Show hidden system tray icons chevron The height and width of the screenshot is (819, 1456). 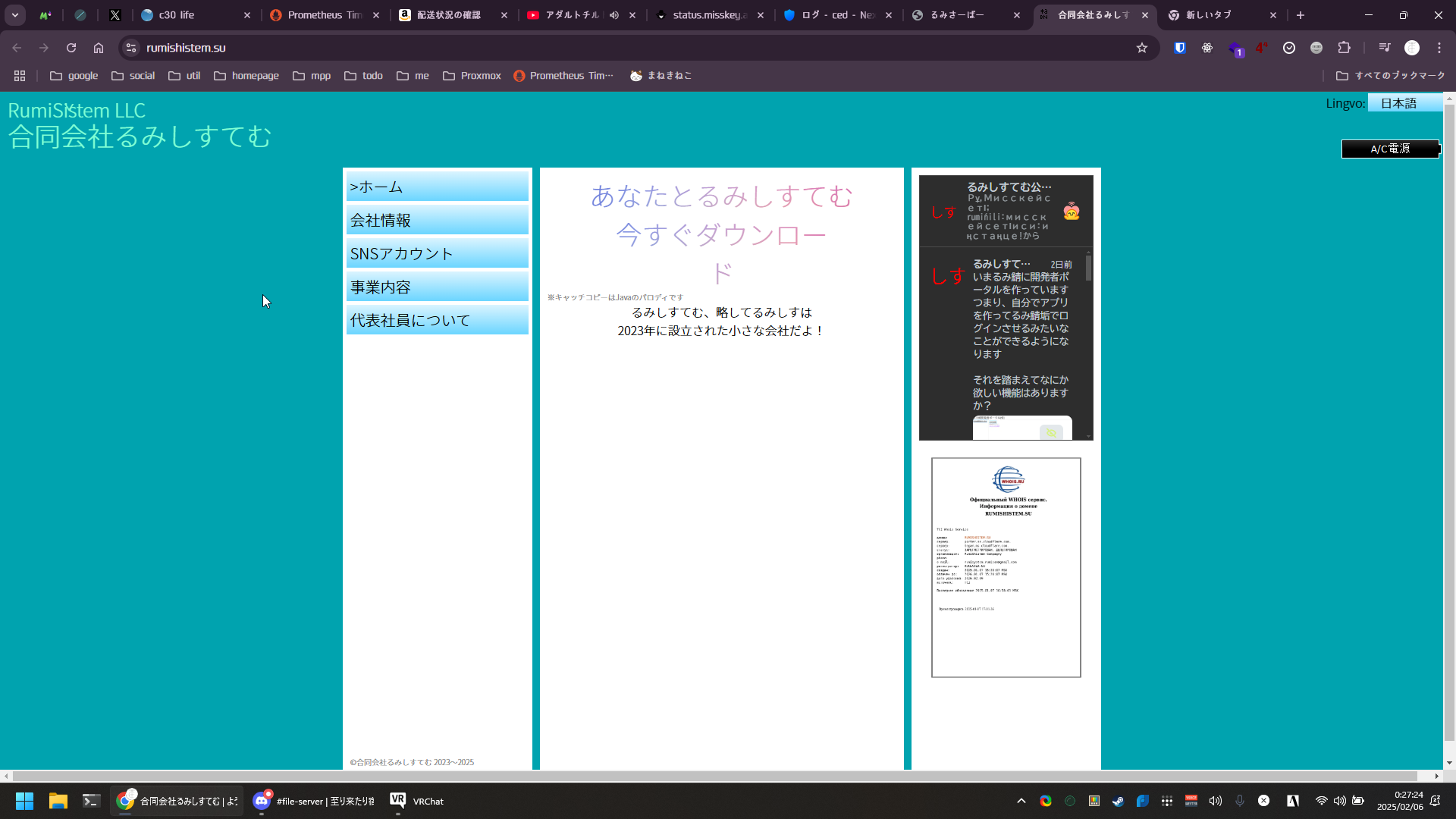1021,801
